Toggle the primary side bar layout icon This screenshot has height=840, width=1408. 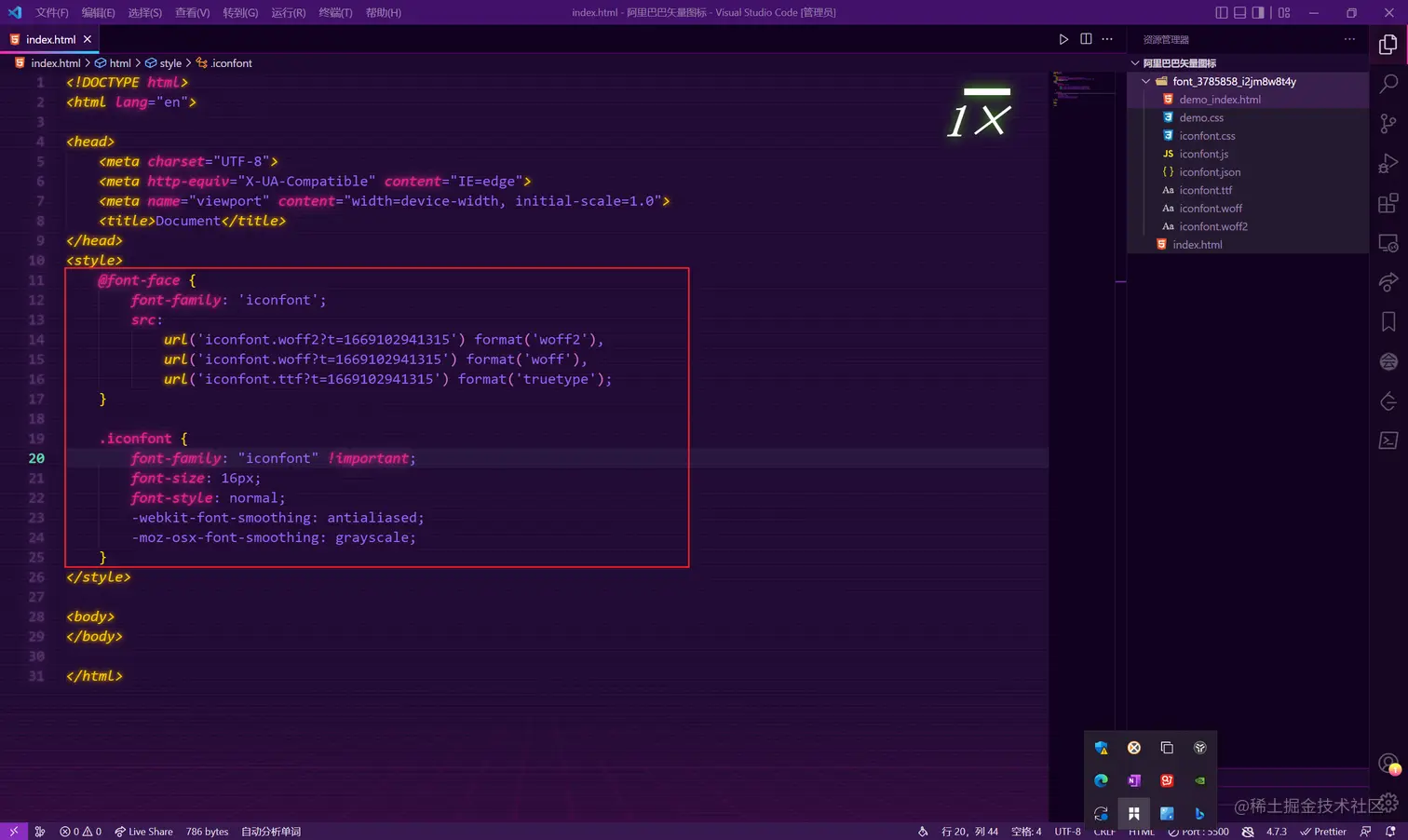point(1222,12)
